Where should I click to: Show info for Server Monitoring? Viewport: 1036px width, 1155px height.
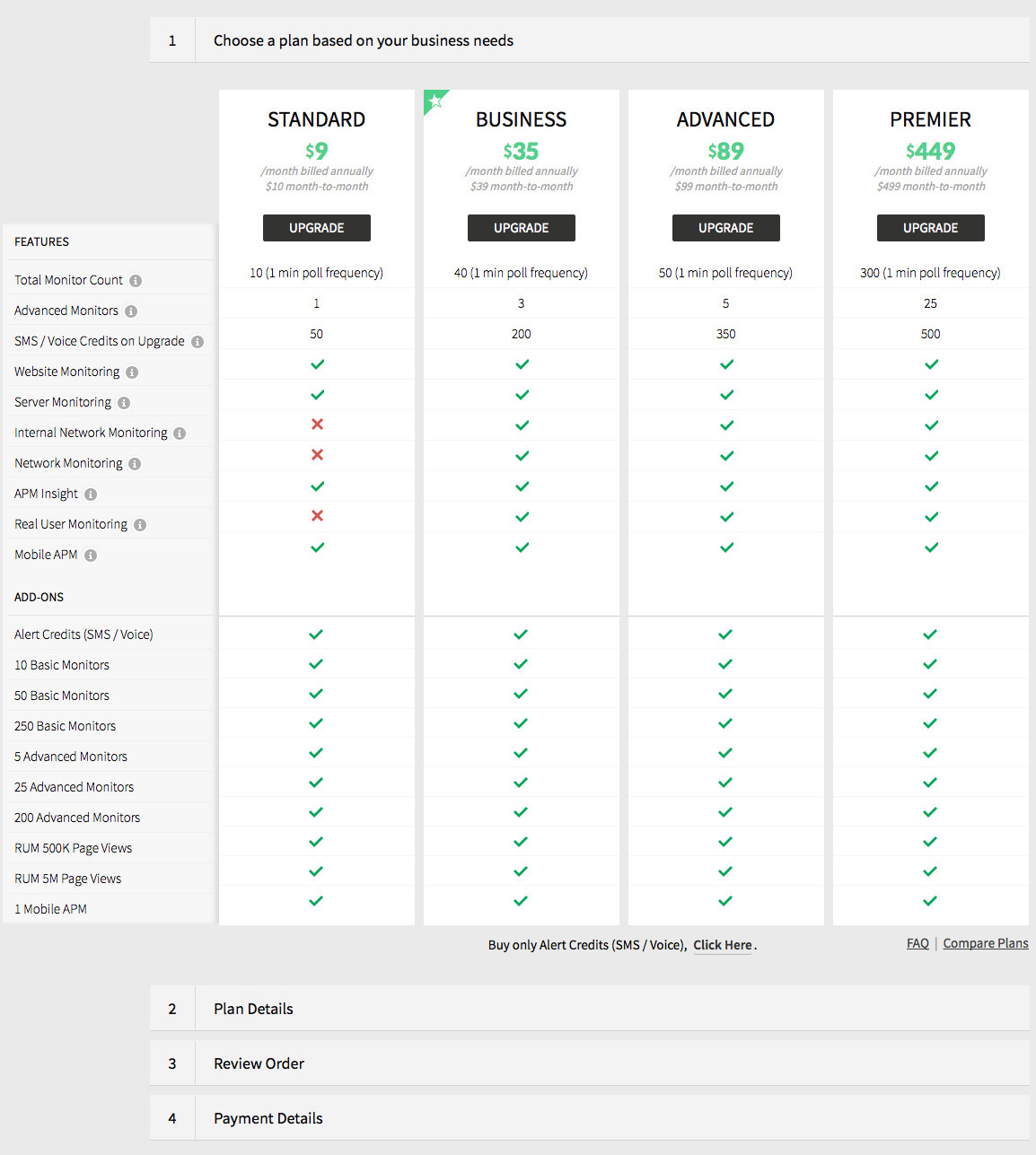pyautogui.click(x=124, y=403)
